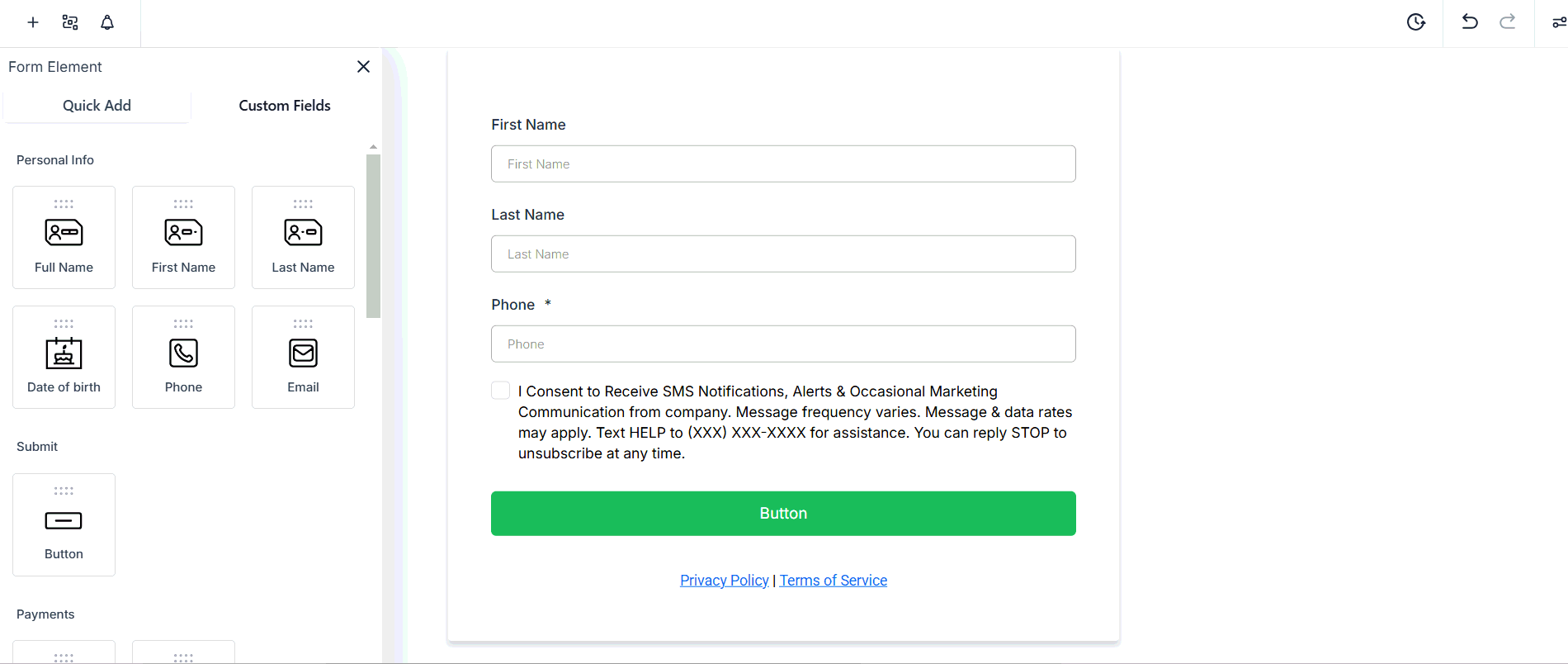This screenshot has height=664, width=1568.
Task: Check the SMS consent checkbox
Action: tap(501, 391)
